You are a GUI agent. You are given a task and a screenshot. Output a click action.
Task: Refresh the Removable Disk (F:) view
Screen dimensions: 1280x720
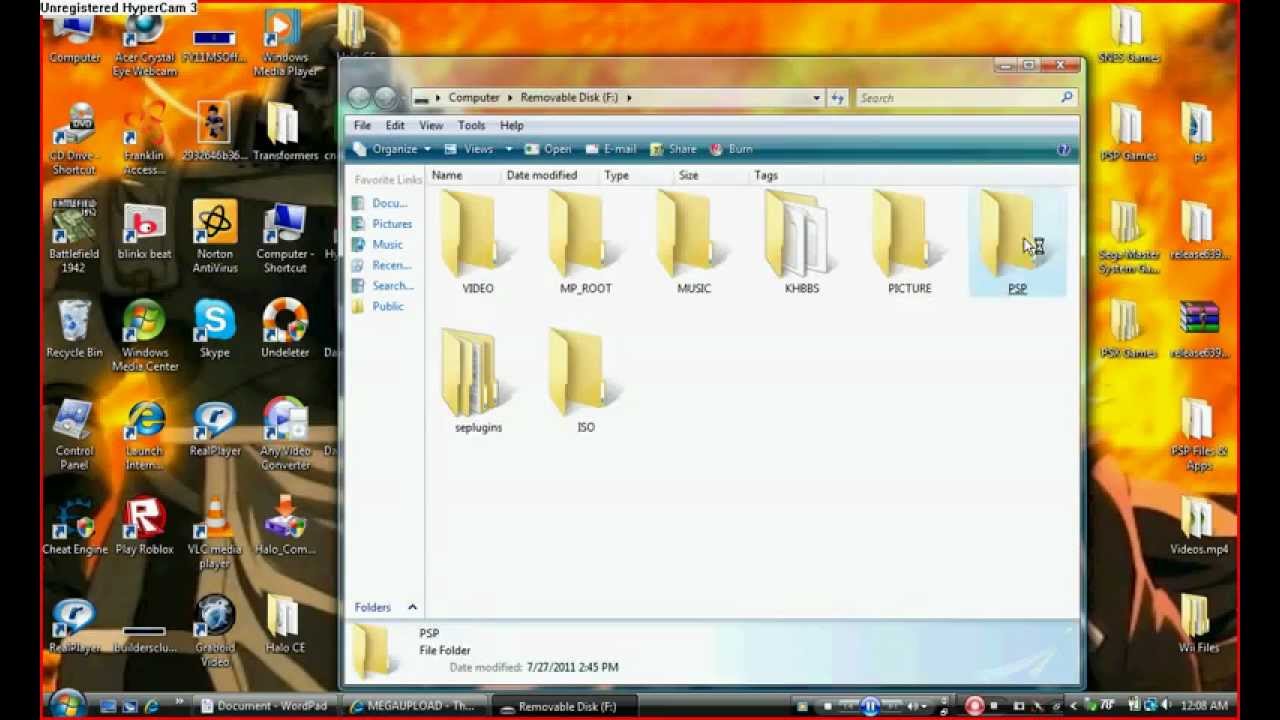[838, 98]
